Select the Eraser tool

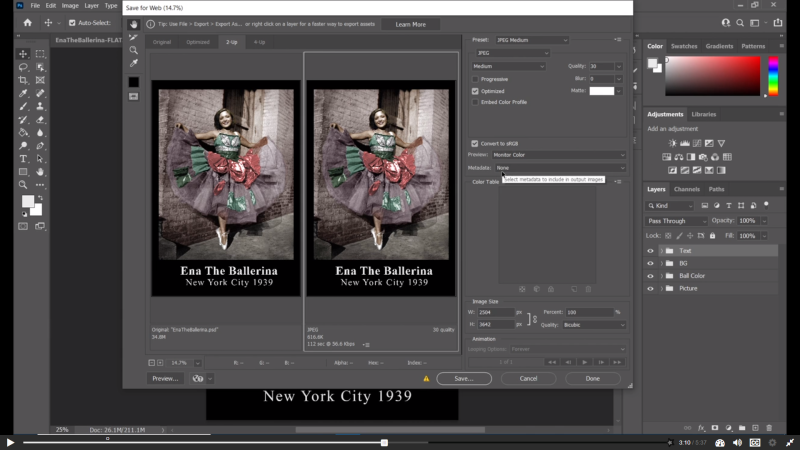[x=40, y=120]
